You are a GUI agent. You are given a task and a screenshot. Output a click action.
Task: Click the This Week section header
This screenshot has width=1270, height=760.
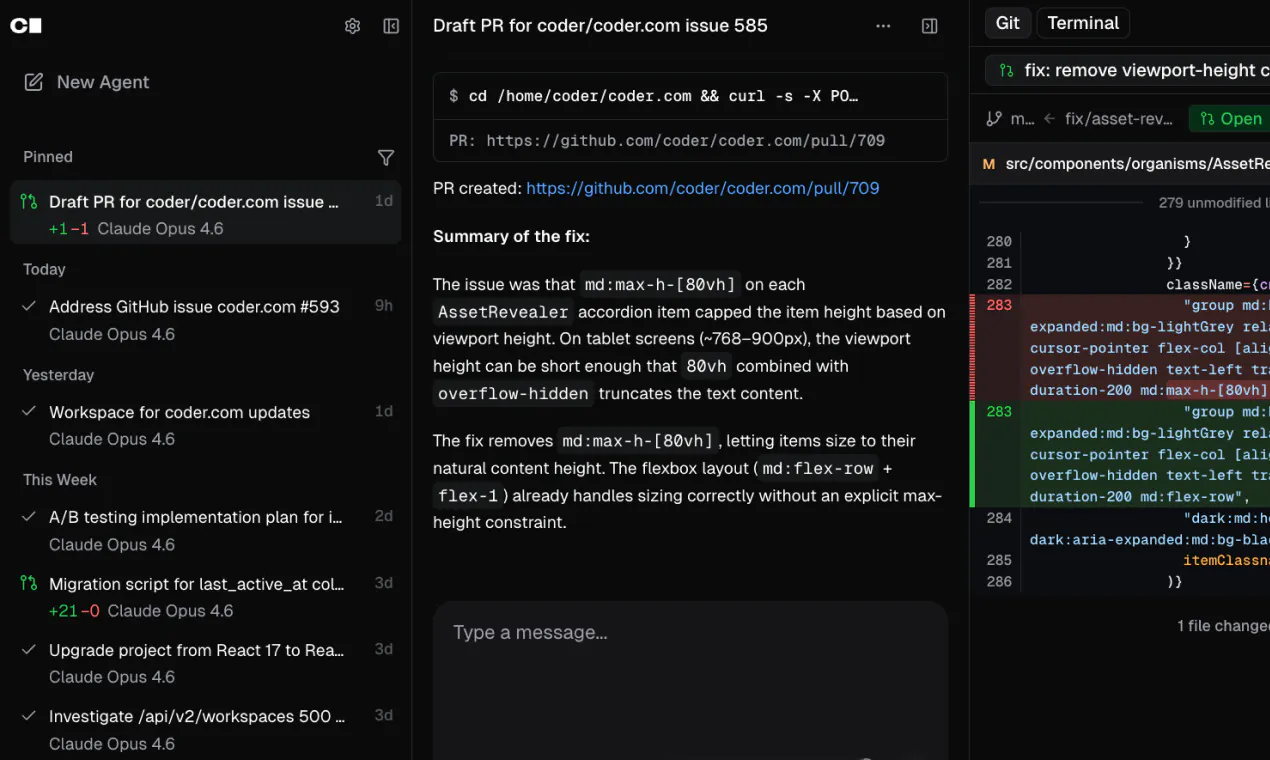pos(60,480)
